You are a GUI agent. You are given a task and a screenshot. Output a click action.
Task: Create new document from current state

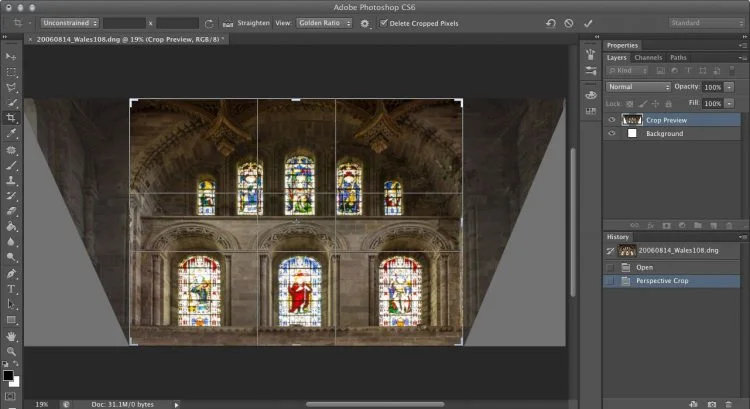(694, 404)
